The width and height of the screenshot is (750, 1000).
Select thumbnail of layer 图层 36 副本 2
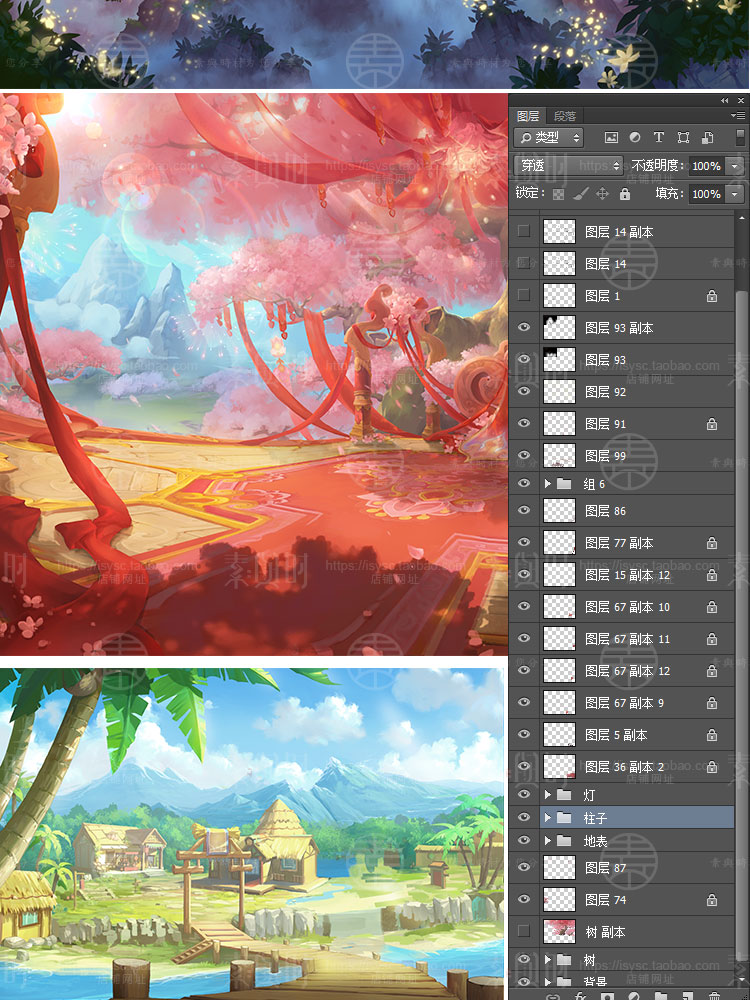click(559, 766)
